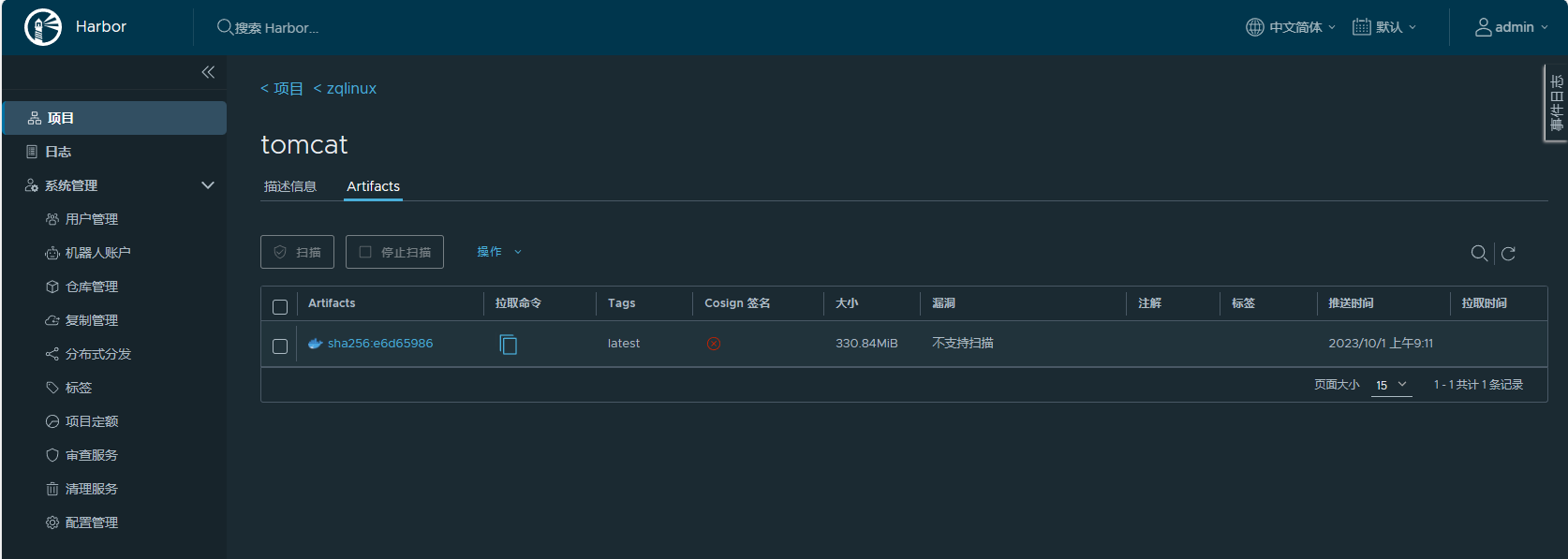Viewport: 1568px width, 559px height.
Task: Switch to the 描述信息 tab
Action: [290, 186]
